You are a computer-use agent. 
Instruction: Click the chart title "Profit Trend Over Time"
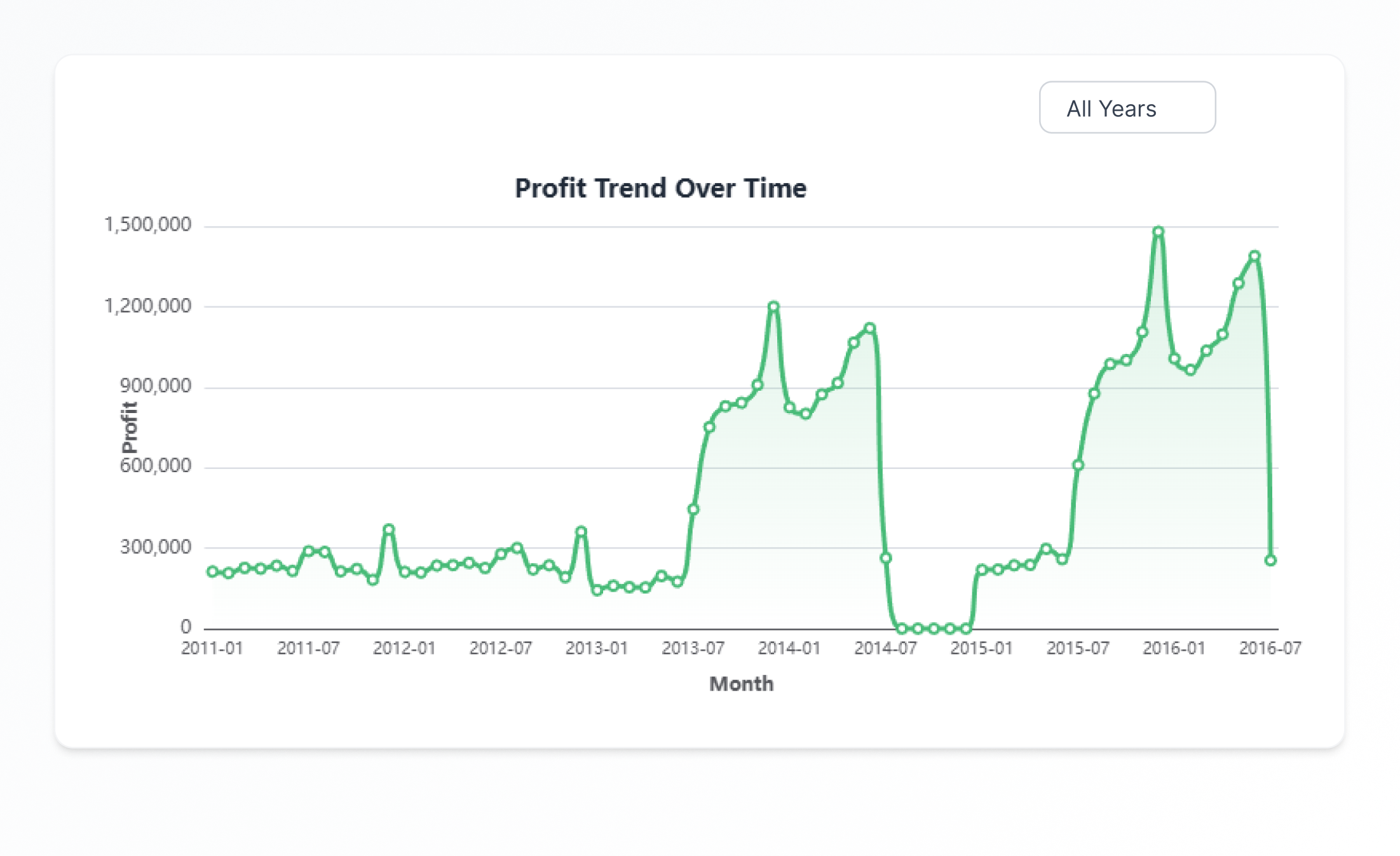[660, 188]
